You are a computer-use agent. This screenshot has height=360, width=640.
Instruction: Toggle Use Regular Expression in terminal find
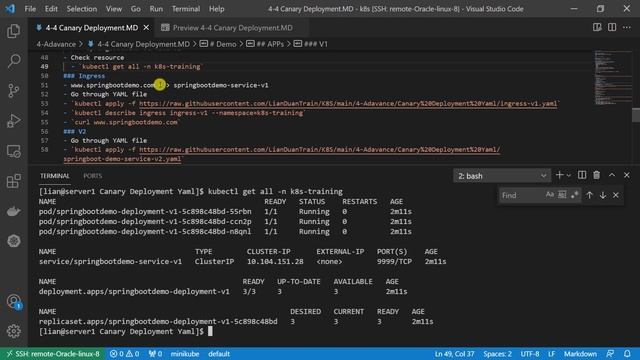tap(574, 195)
